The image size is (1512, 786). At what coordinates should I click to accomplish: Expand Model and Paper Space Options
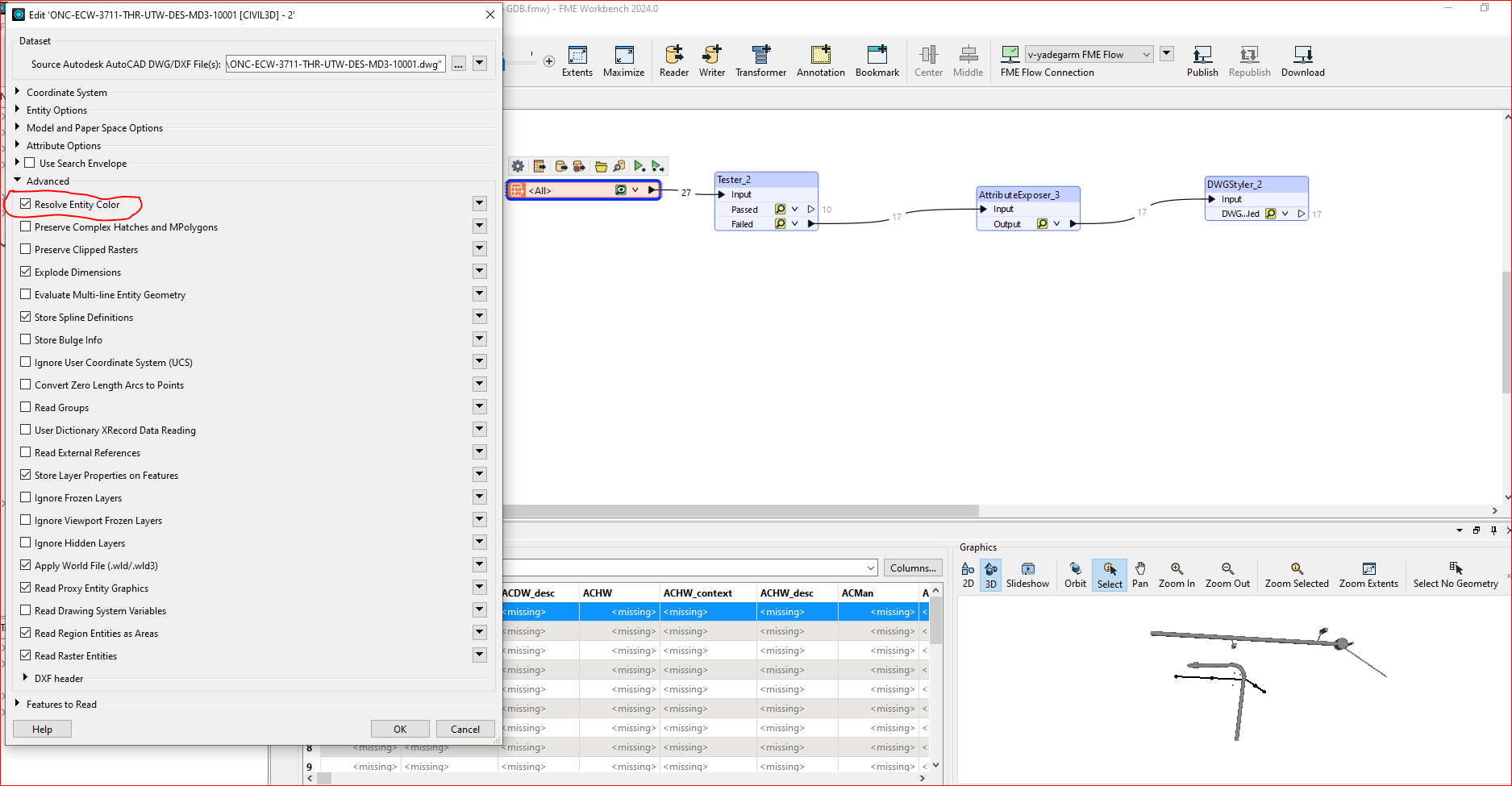tap(18, 127)
